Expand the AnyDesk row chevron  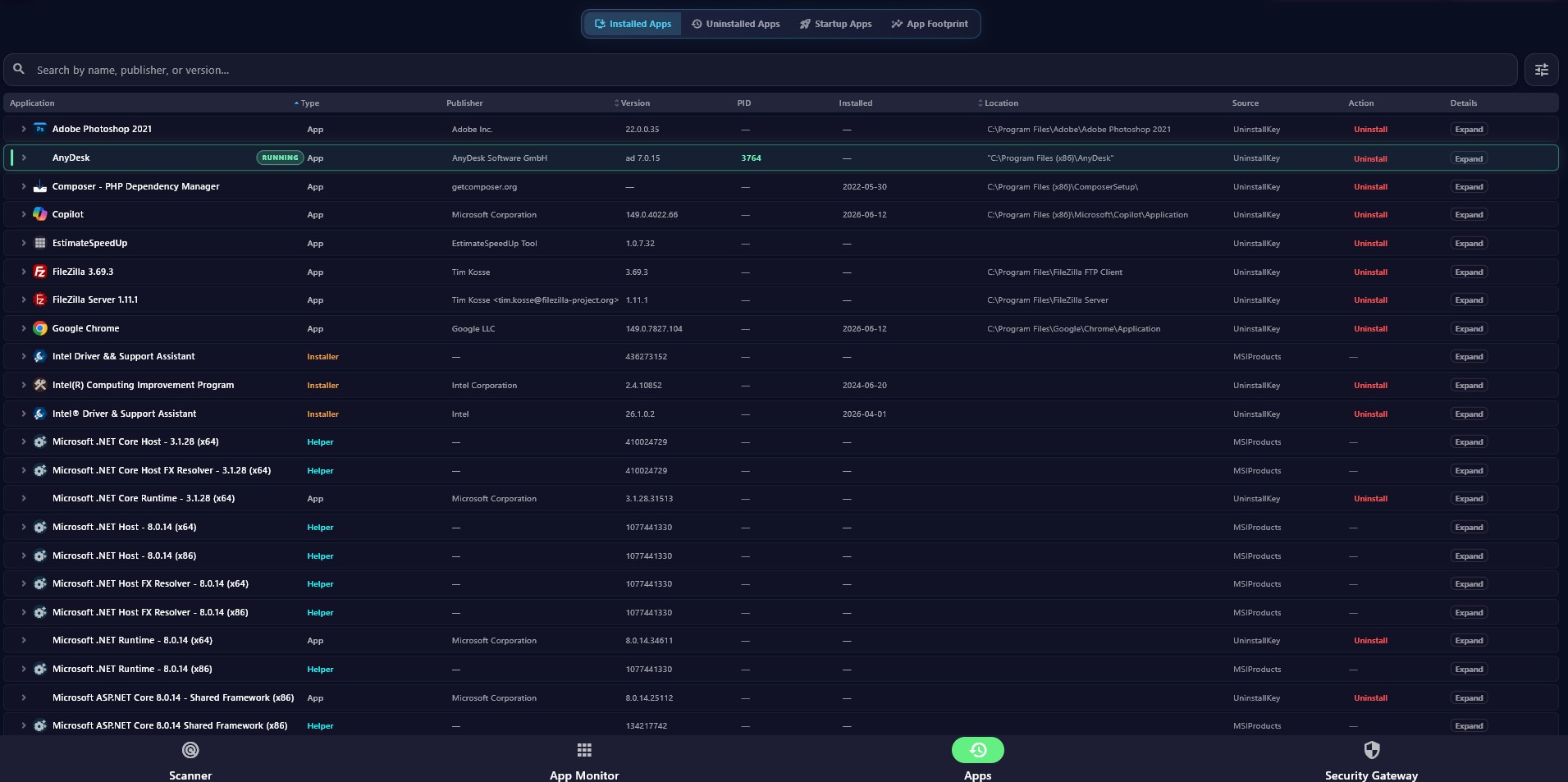24,158
